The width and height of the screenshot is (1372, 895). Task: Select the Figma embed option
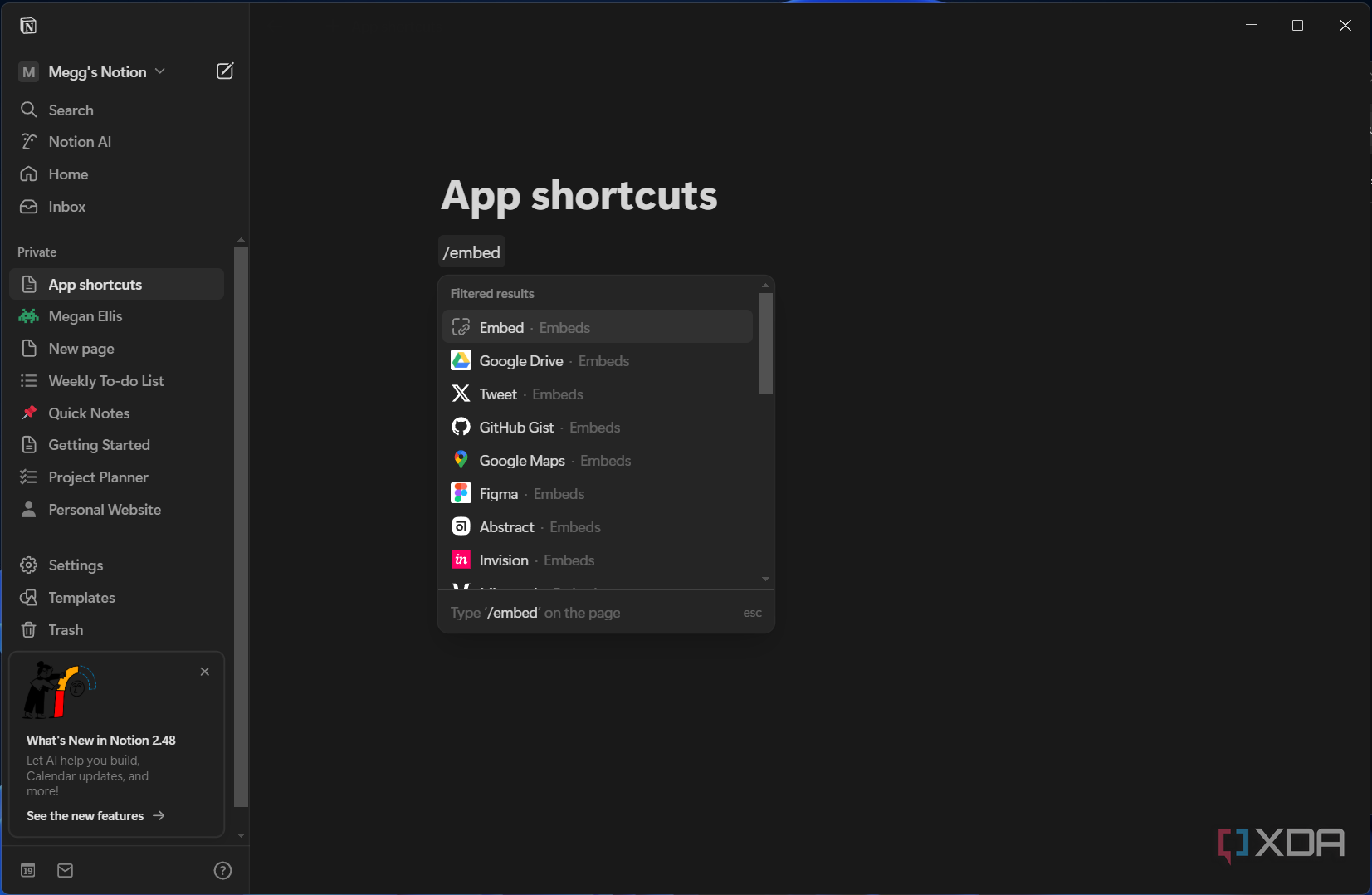(x=598, y=493)
